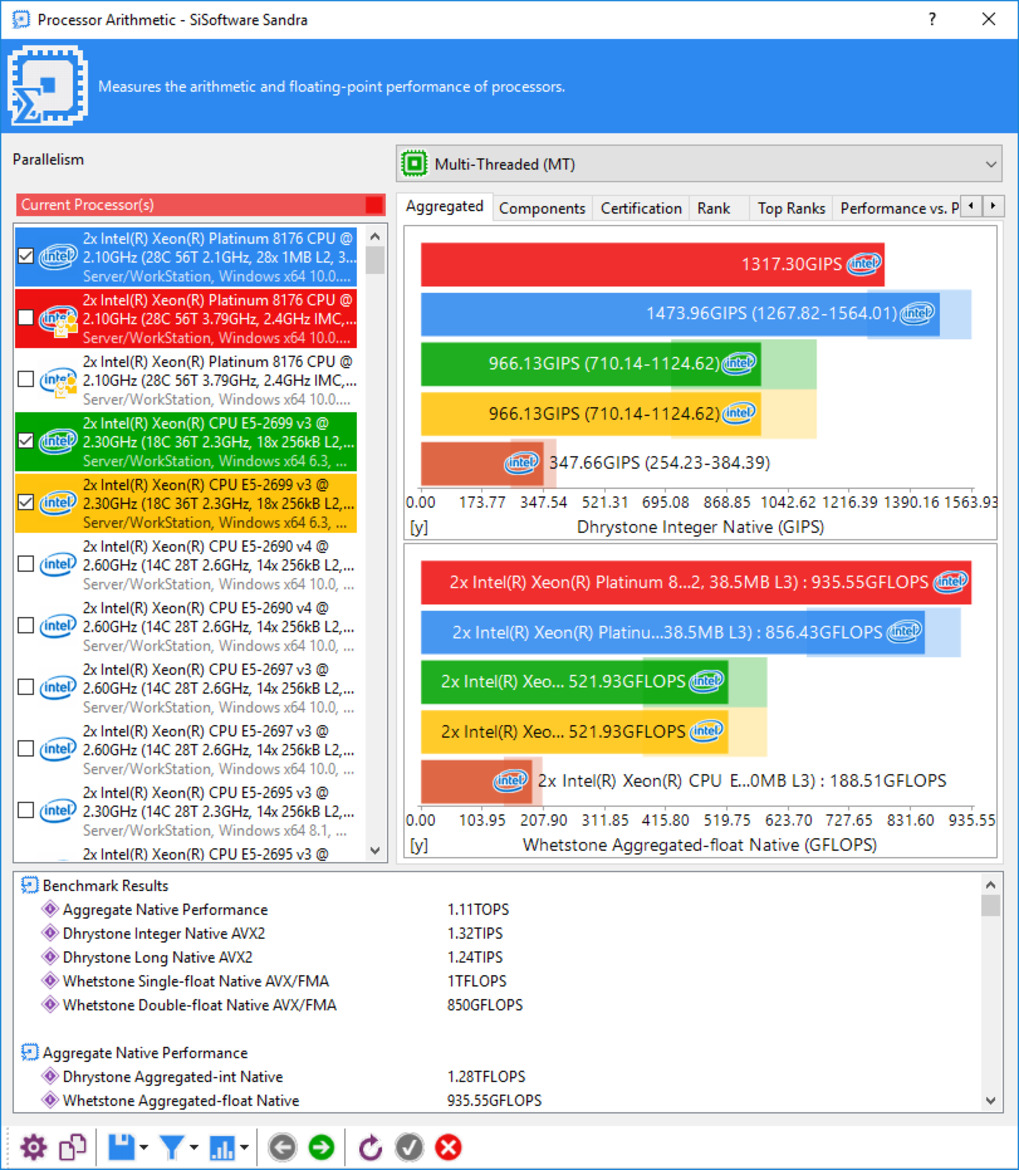
Task: Open the Top Ranks tab
Action: coord(791,208)
